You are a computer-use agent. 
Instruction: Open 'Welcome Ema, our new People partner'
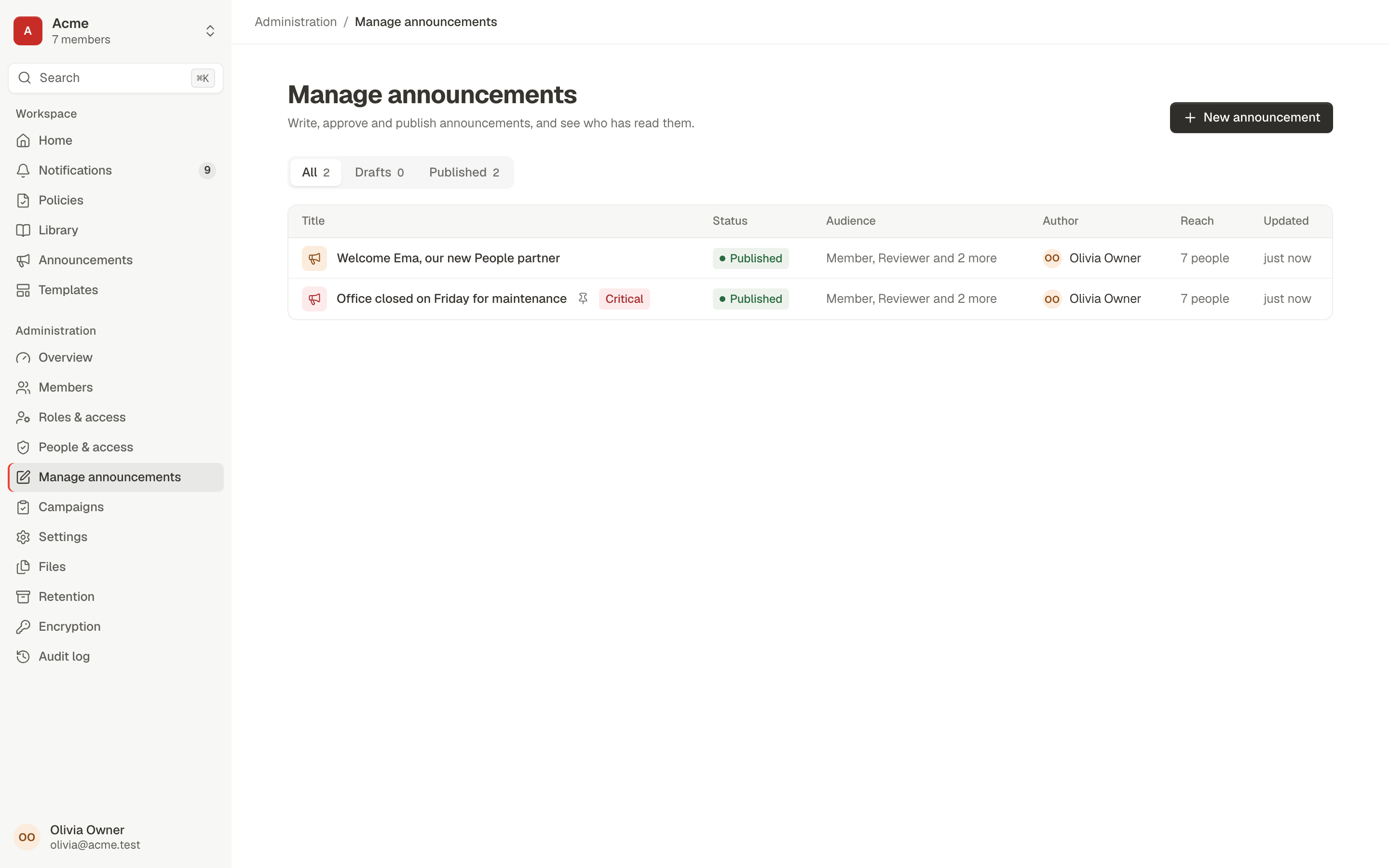point(448,258)
